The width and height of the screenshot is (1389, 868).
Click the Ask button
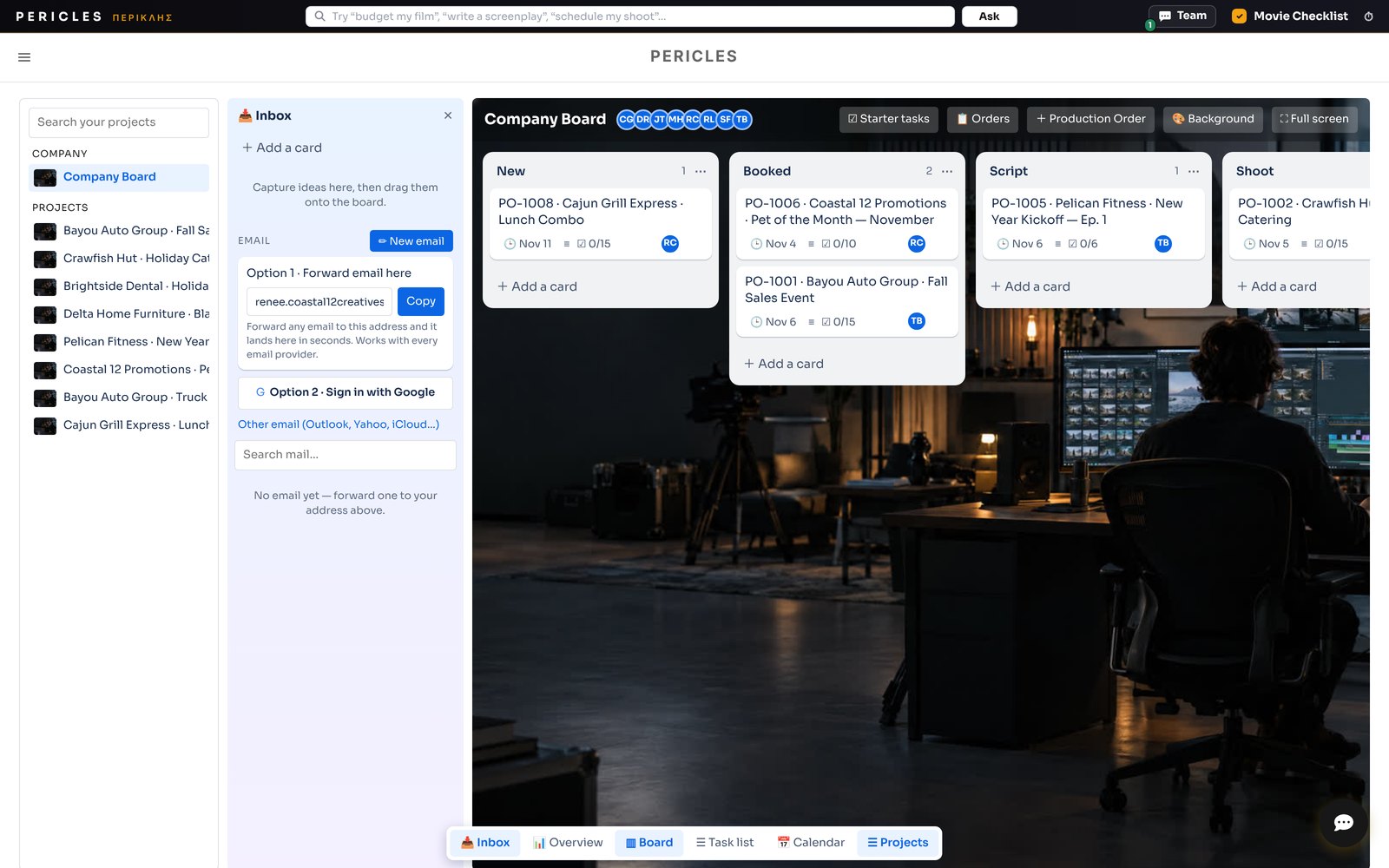click(989, 16)
